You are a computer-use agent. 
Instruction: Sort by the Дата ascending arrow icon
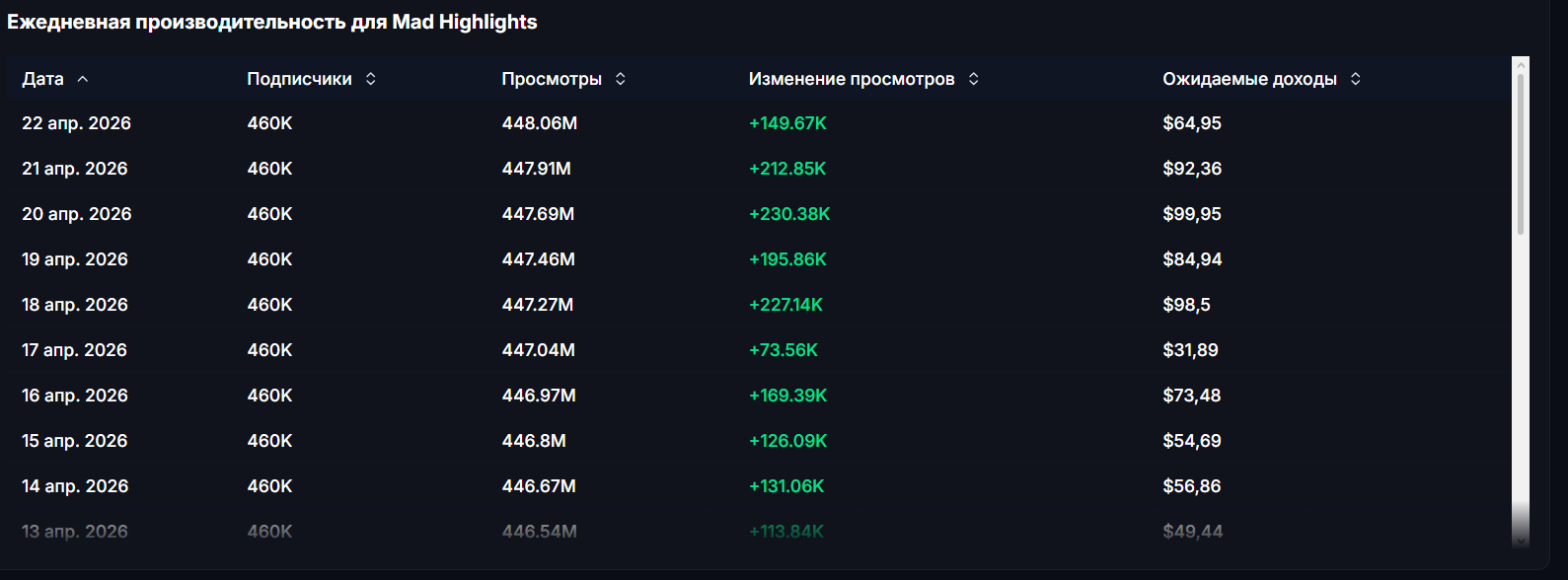point(83,79)
